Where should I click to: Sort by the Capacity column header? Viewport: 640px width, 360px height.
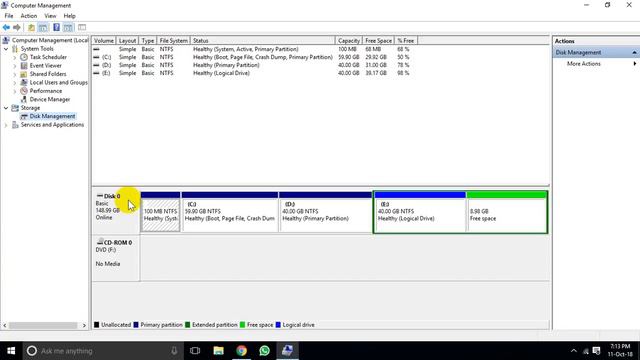point(349,41)
